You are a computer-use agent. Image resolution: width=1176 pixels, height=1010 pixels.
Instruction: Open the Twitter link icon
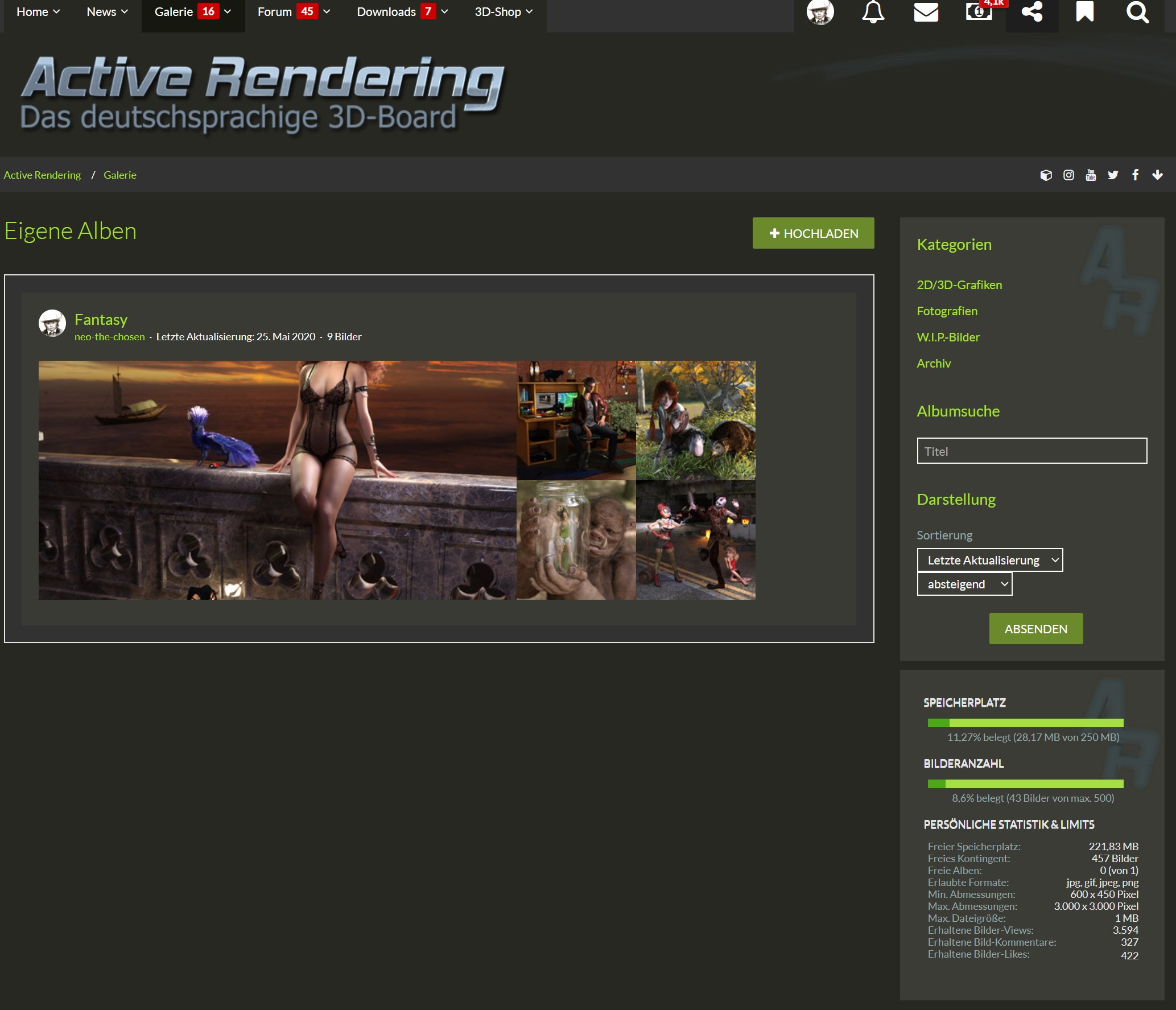[1113, 175]
